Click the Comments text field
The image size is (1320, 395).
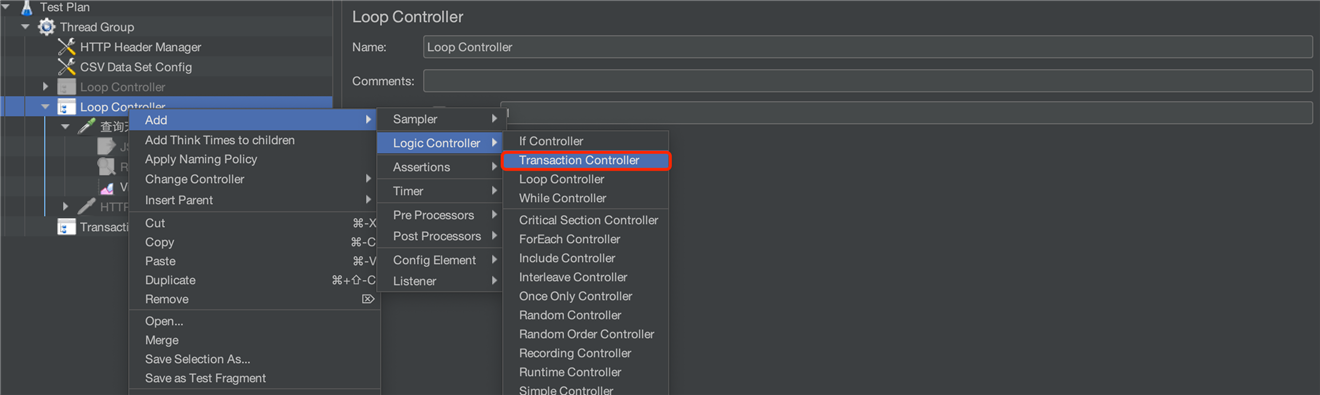coord(868,81)
